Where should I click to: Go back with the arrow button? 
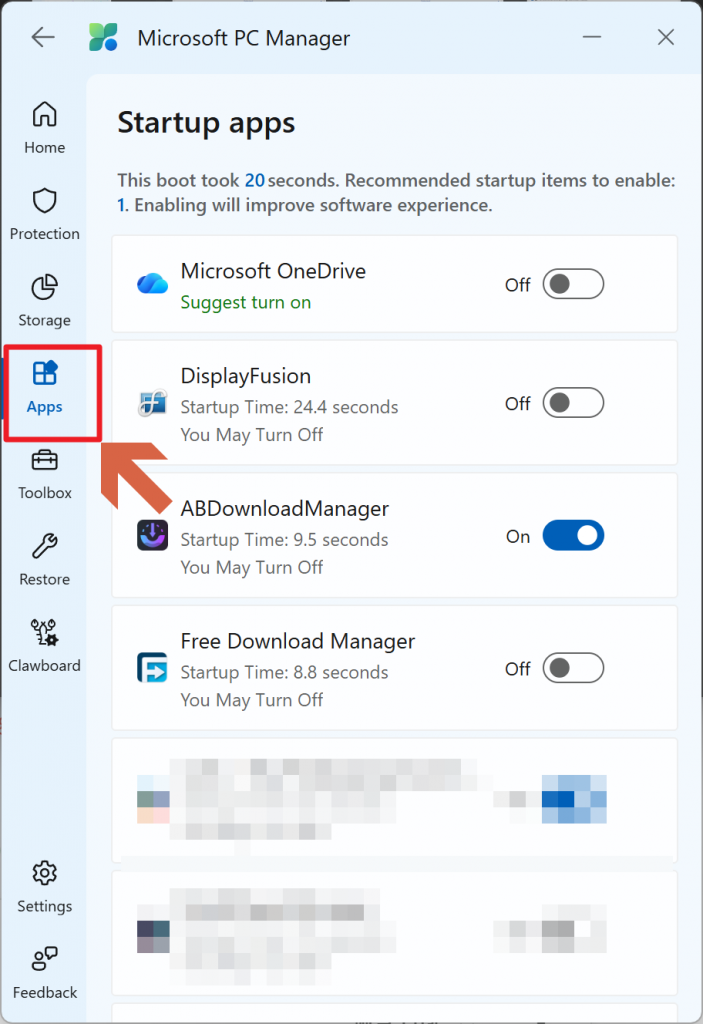[x=43, y=37]
